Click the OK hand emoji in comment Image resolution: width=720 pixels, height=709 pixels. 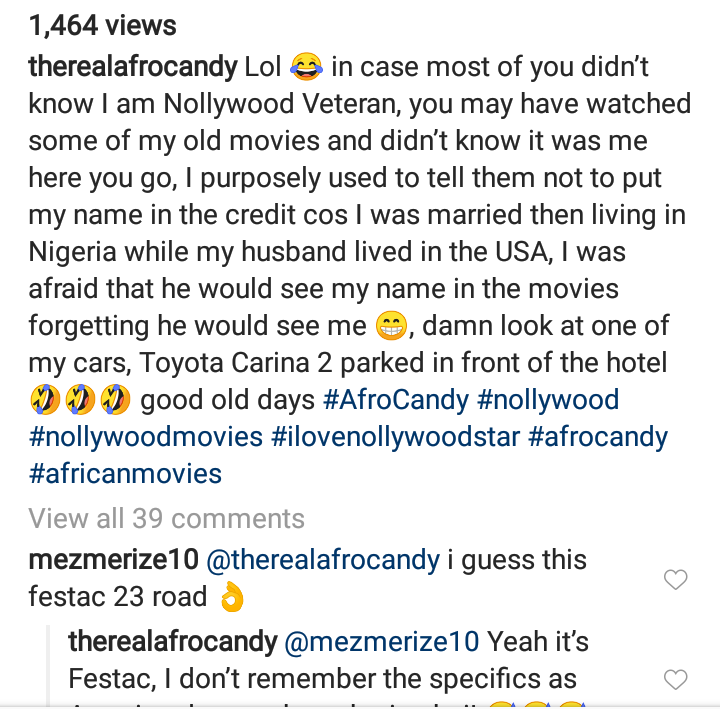tap(230, 598)
